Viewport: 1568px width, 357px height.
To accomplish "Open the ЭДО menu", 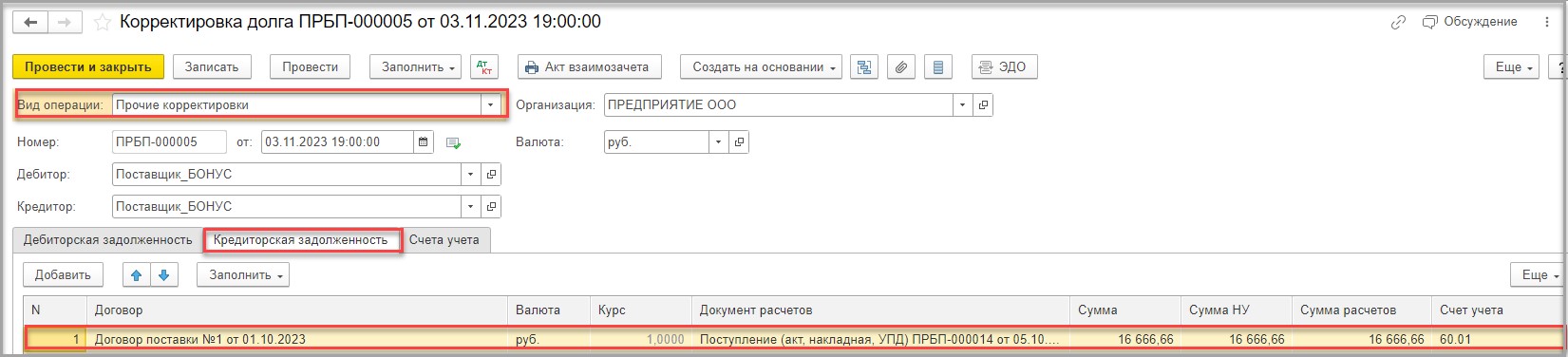I will point(1005,67).
